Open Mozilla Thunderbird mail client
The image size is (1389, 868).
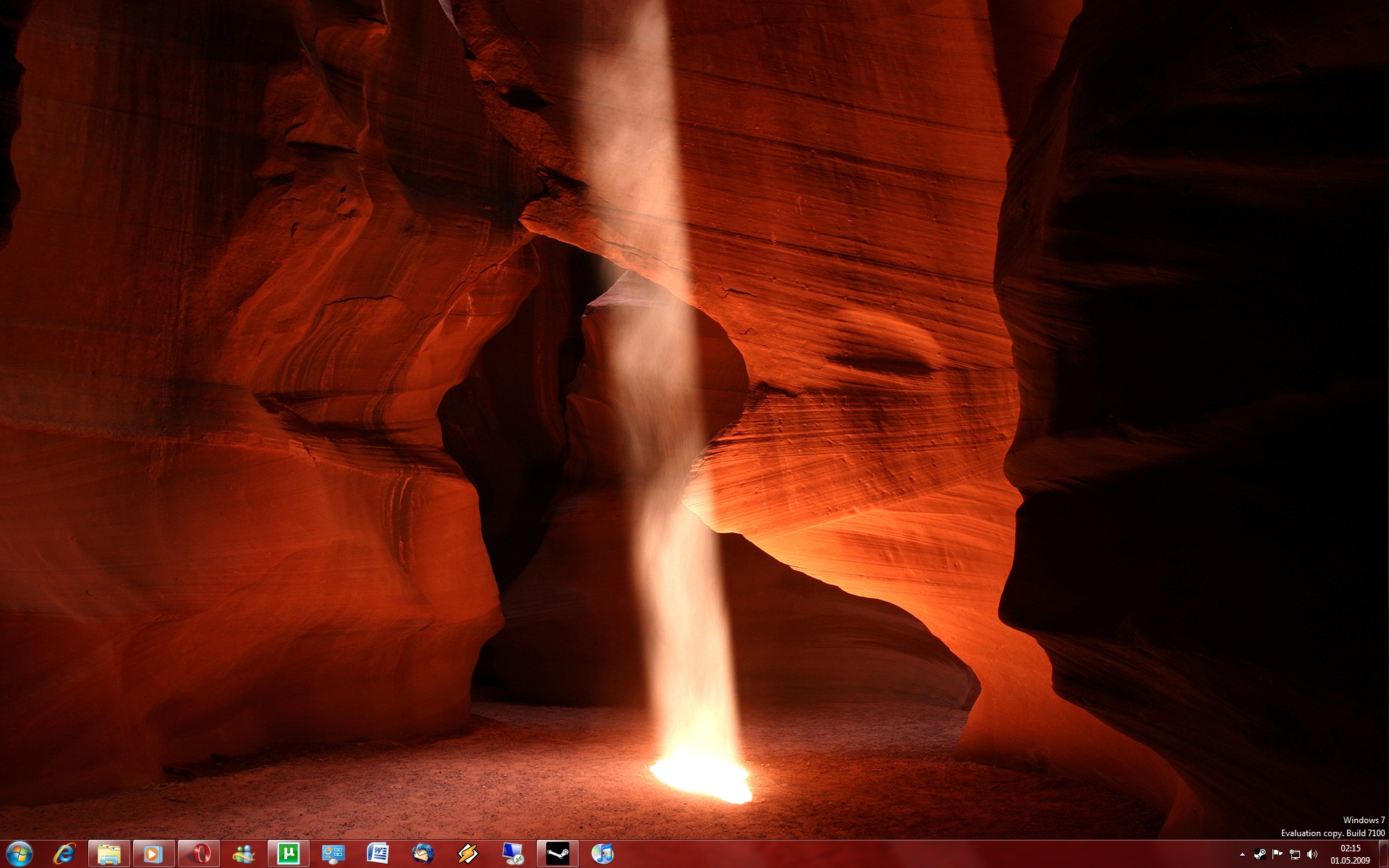423,854
